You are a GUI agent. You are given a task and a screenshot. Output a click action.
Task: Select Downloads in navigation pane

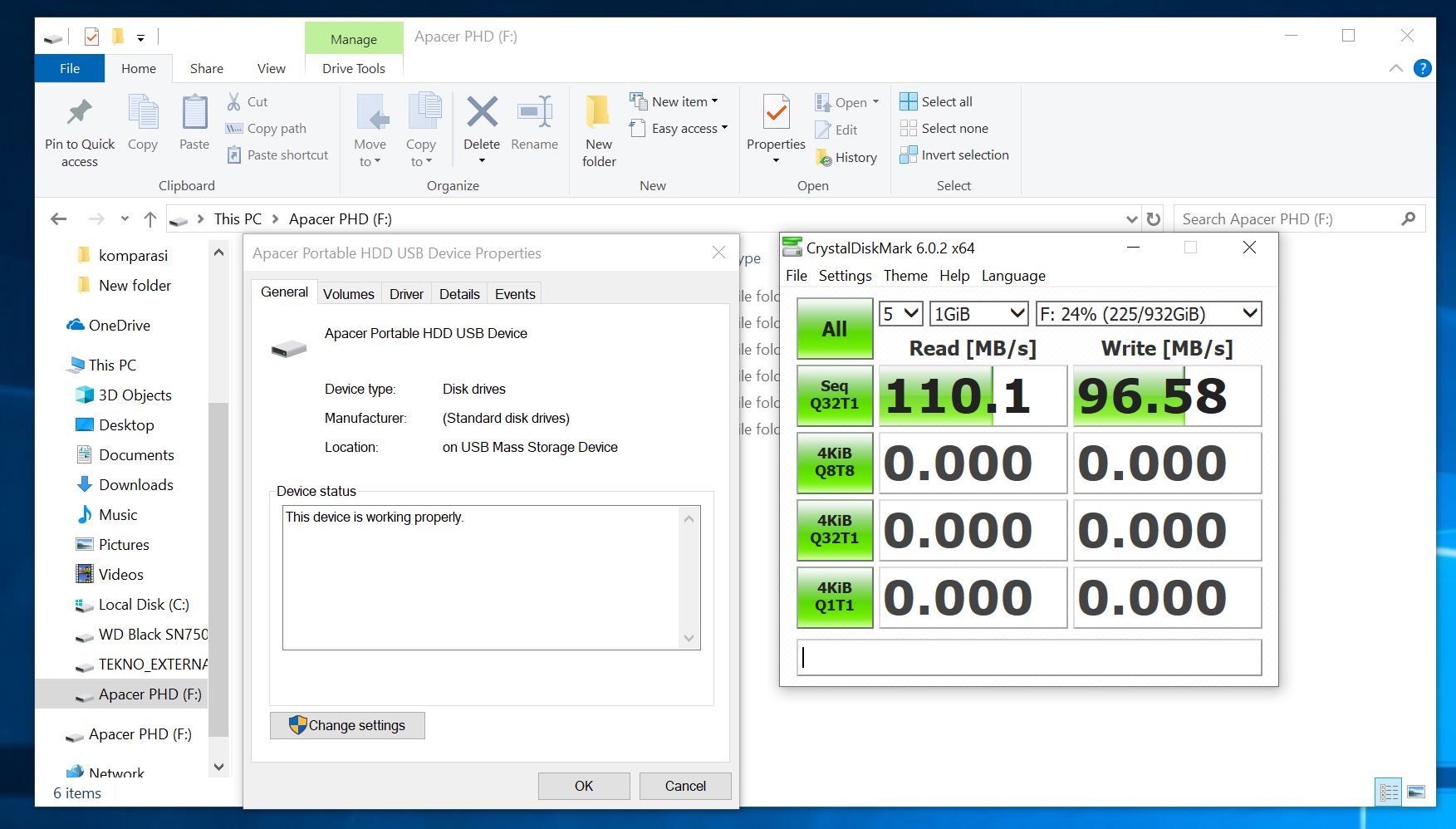[125, 485]
